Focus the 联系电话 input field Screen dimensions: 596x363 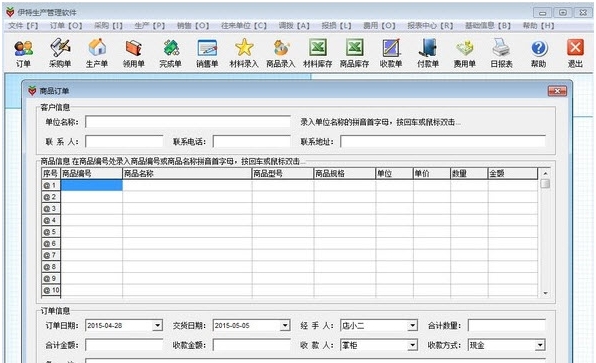[x=252, y=141]
